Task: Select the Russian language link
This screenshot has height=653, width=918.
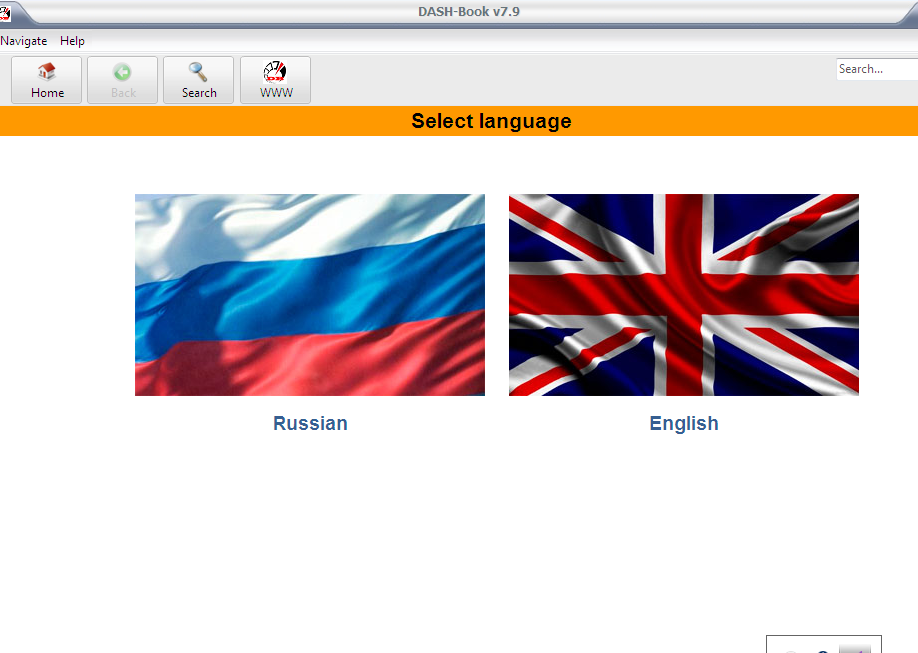Action: (310, 423)
